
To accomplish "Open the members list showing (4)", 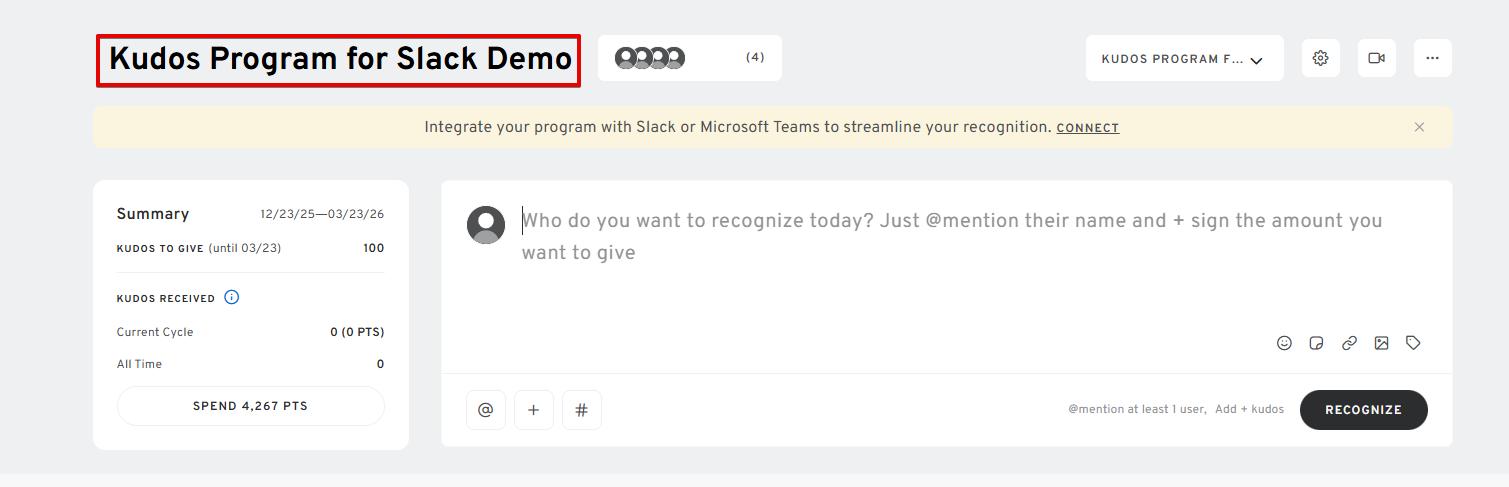I will coord(689,58).
